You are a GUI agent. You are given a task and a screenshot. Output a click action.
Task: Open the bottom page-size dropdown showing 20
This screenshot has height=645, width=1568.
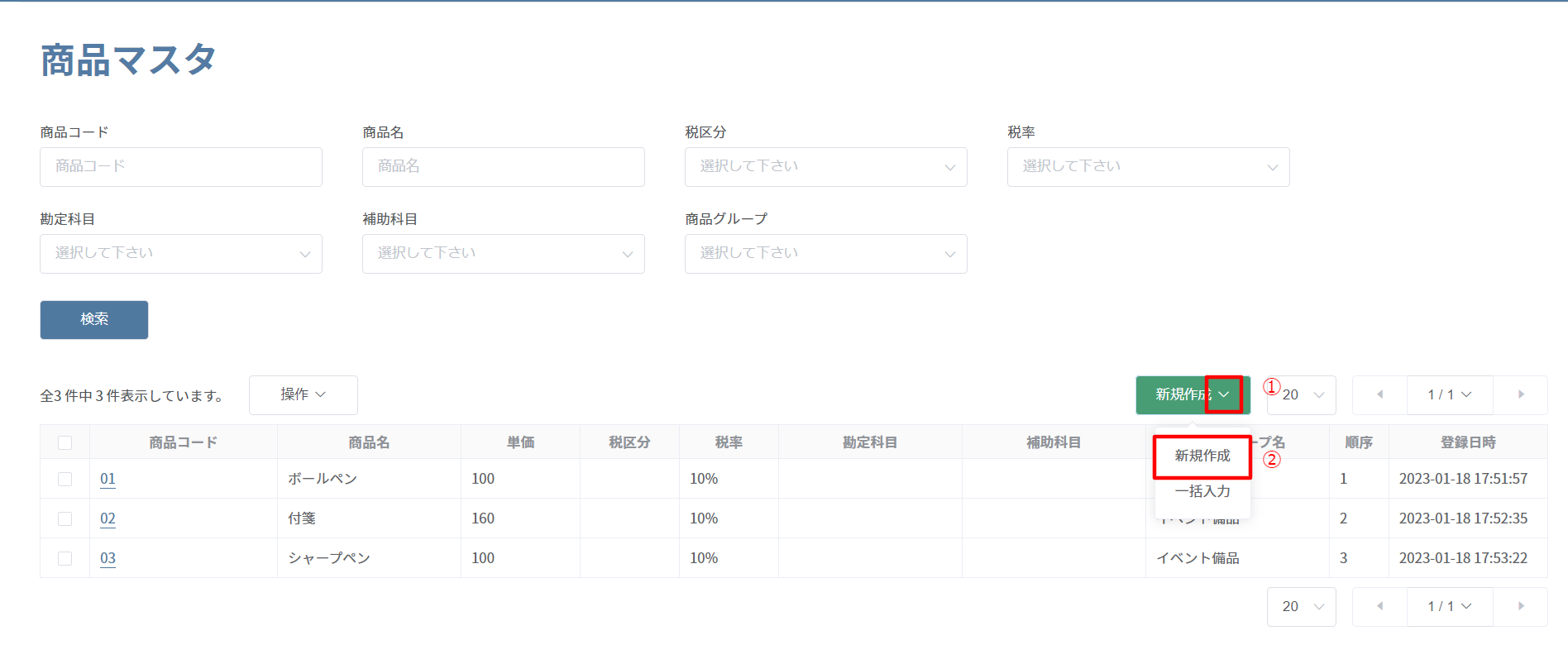tap(1302, 607)
